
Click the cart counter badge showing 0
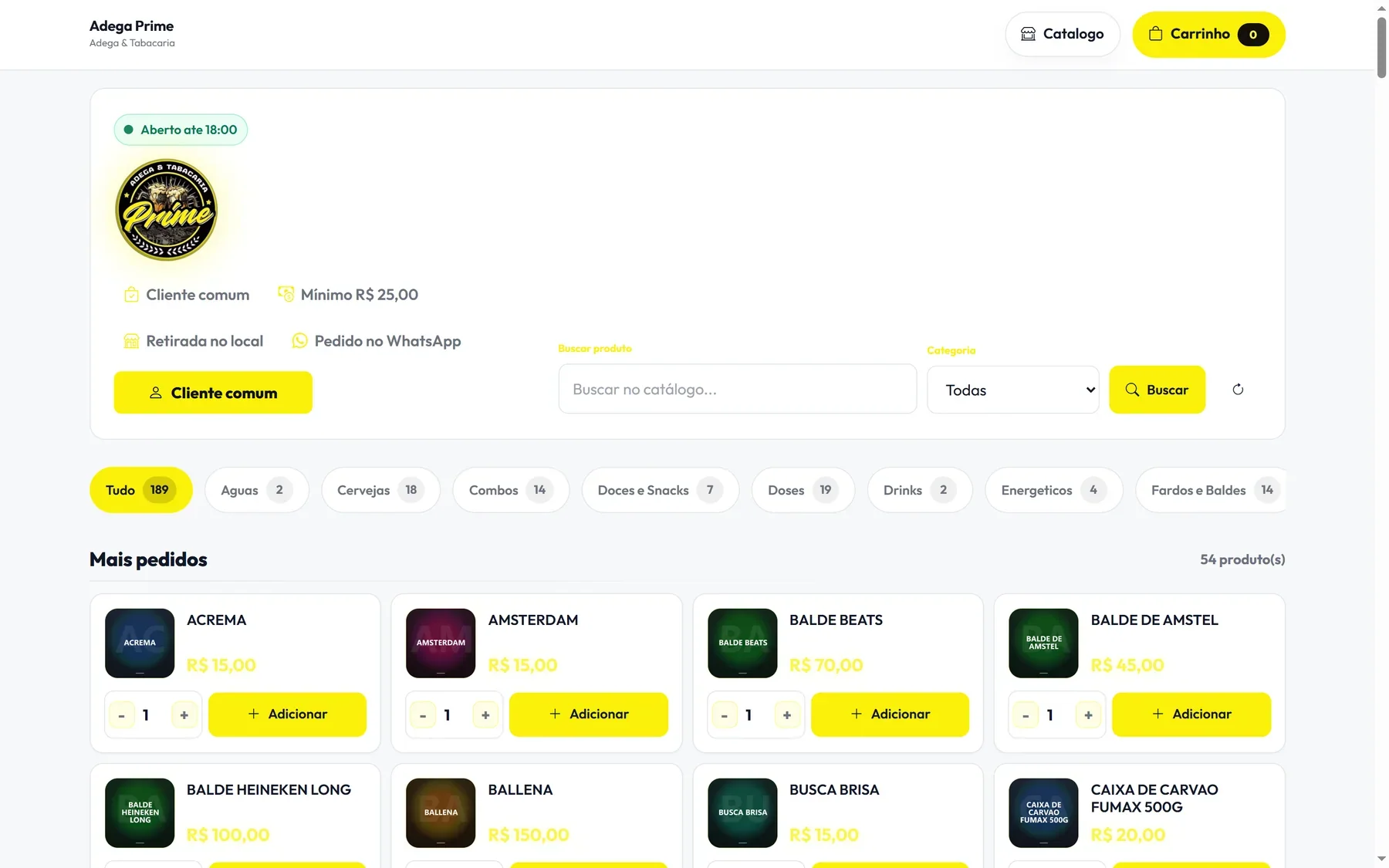click(x=1252, y=35)
